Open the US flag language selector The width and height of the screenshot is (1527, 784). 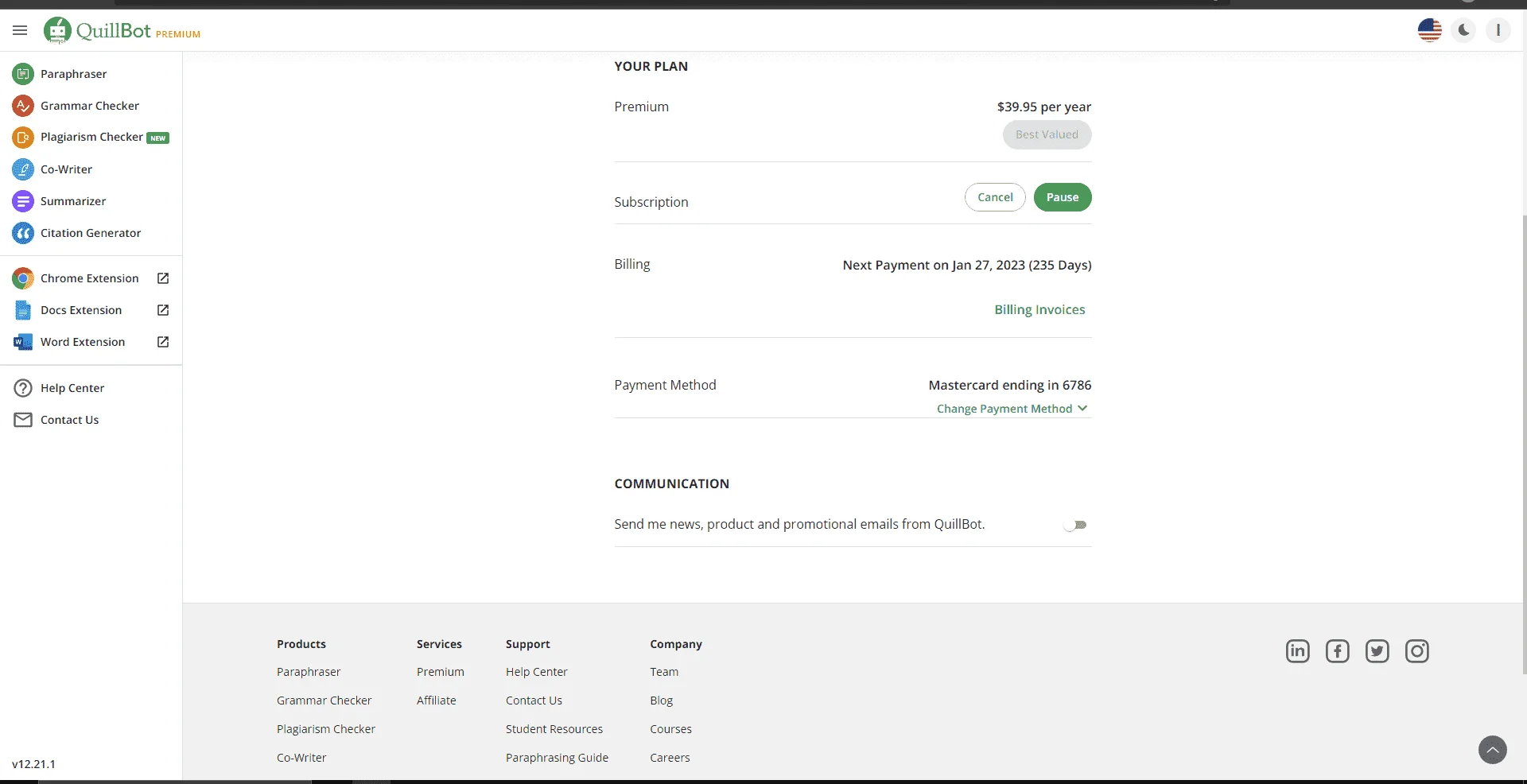(1429, 30)
